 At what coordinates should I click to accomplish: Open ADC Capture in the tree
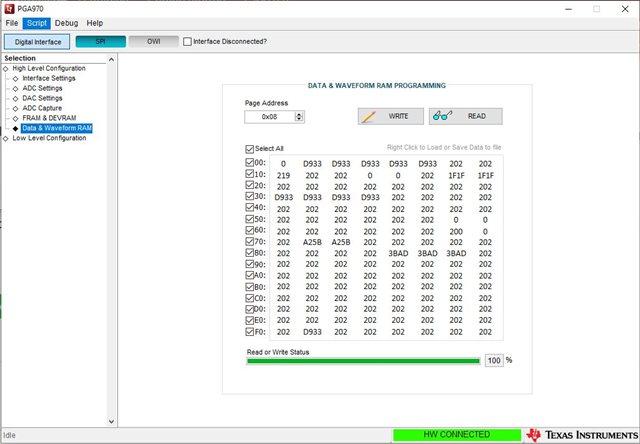coord(42,108)
